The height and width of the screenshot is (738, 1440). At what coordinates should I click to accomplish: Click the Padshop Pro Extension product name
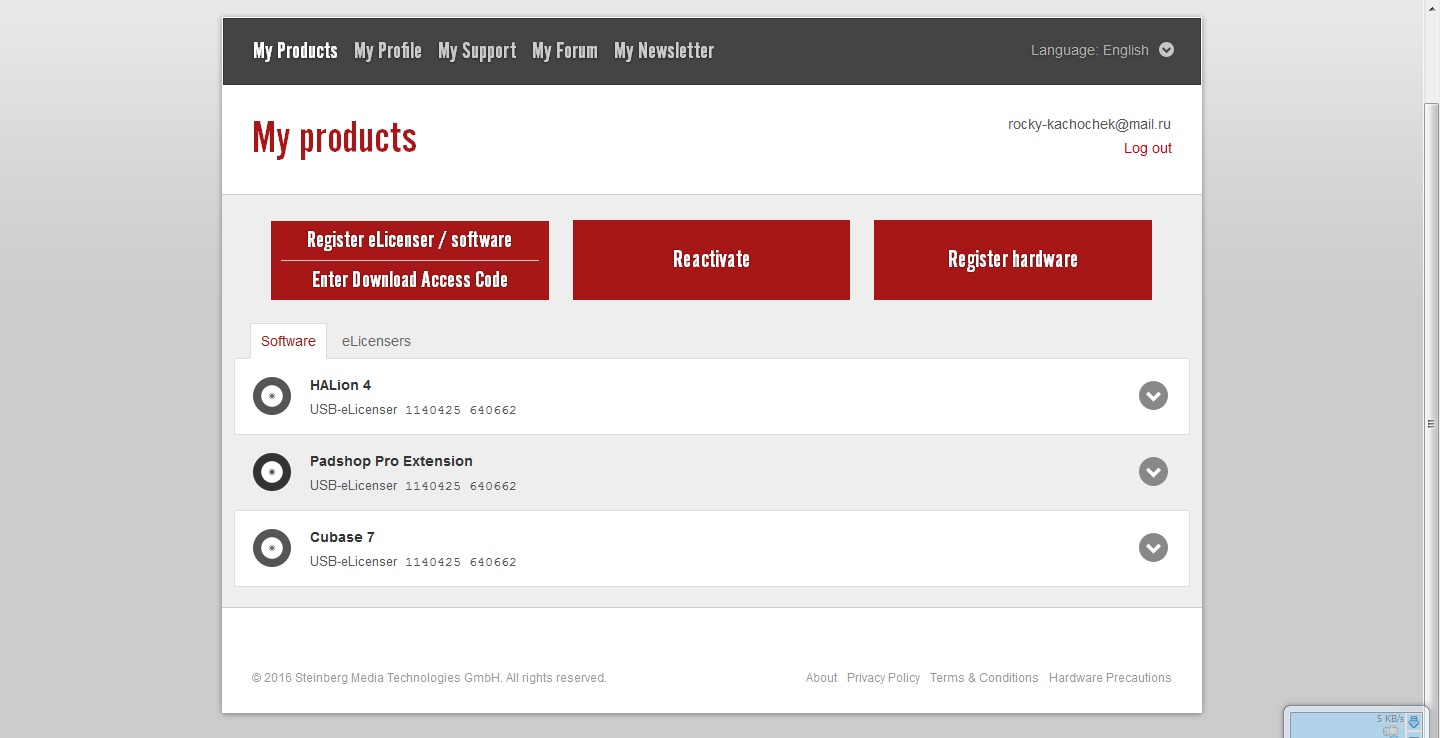(391, 461)
